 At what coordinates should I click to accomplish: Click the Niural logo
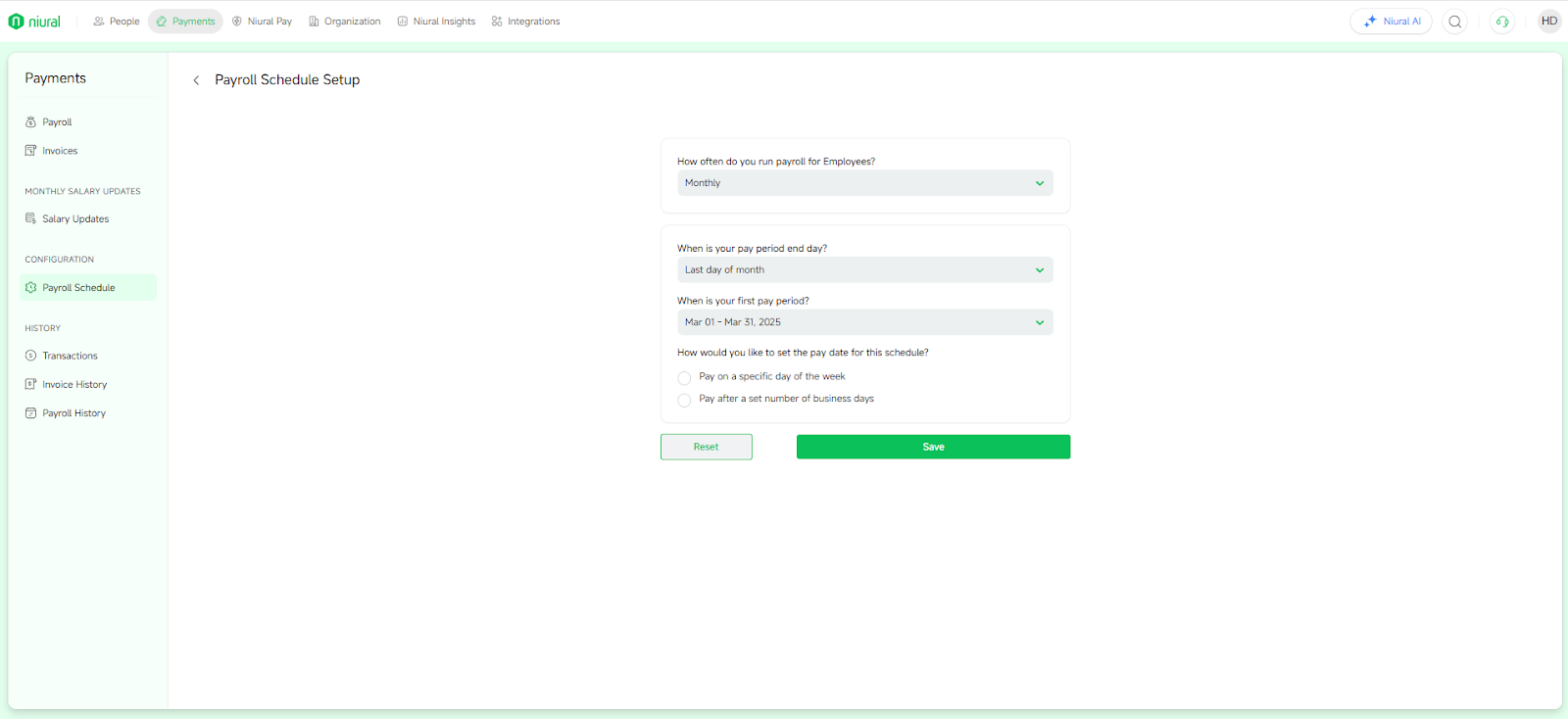34,22
